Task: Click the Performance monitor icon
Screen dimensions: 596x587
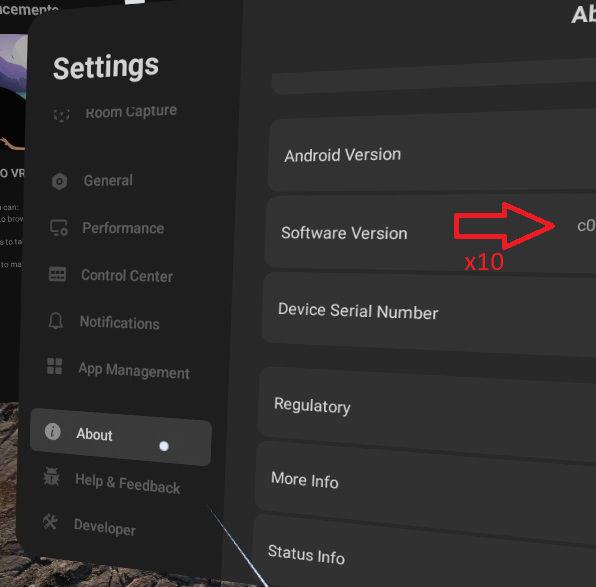Action: click(x=59, y=228)
